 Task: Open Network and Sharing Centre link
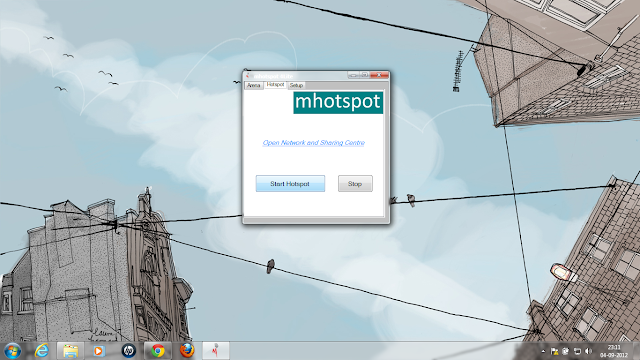tap(313, 143)
